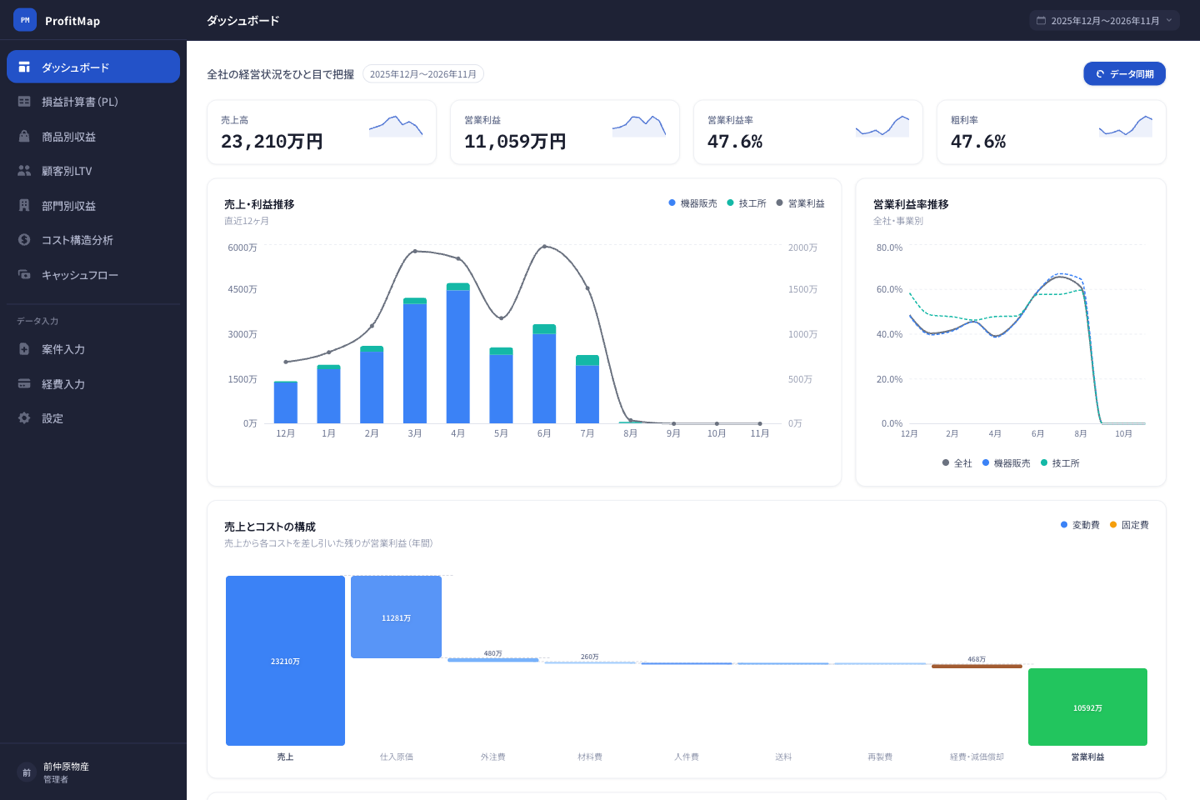Viewport: 1200px width, 800px height.
Task: Click the 仕入原価 11281万 waterfall bar
Action: [396, 617]
